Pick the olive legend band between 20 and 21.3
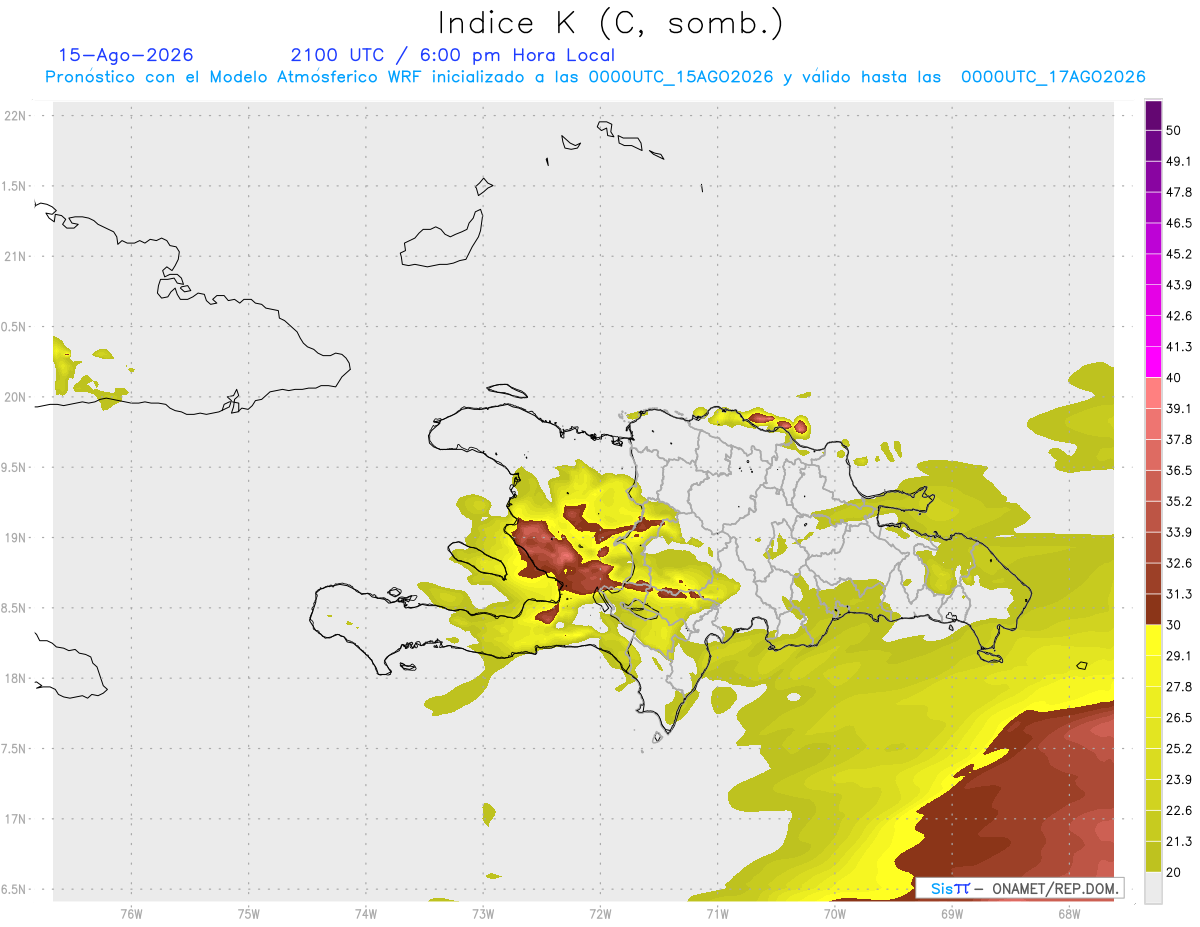 tap(1153, 857)
